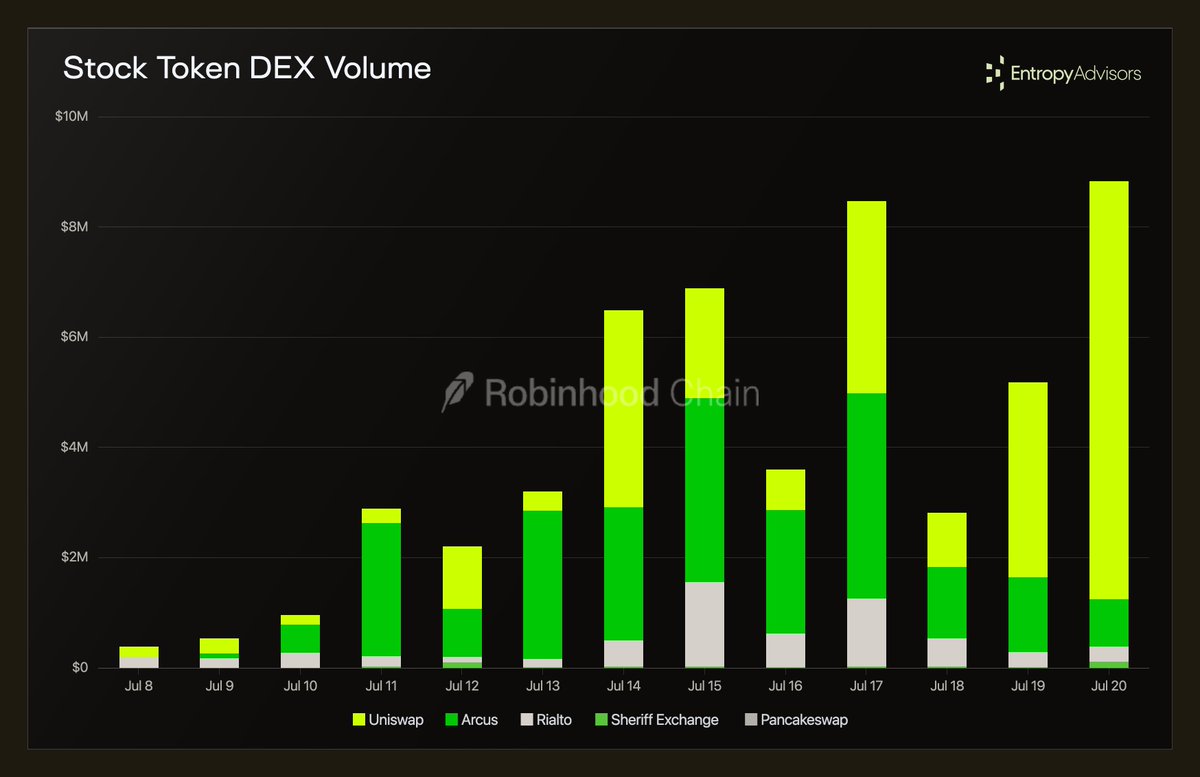This screenshot has height=777, width=1200.
Task: Select the Arcus segment of Jul 11 bar
Action: (x=381, y=590)
